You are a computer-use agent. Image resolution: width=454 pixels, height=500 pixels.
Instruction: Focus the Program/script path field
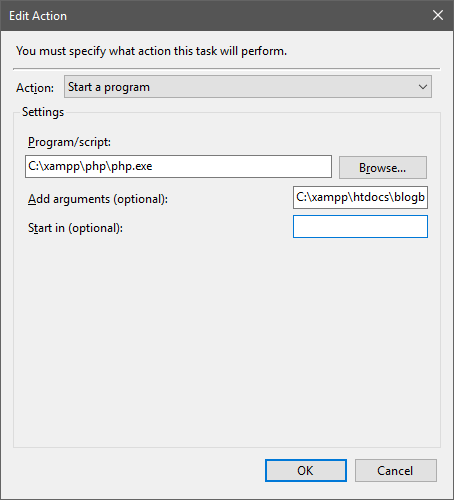[178, 166]
